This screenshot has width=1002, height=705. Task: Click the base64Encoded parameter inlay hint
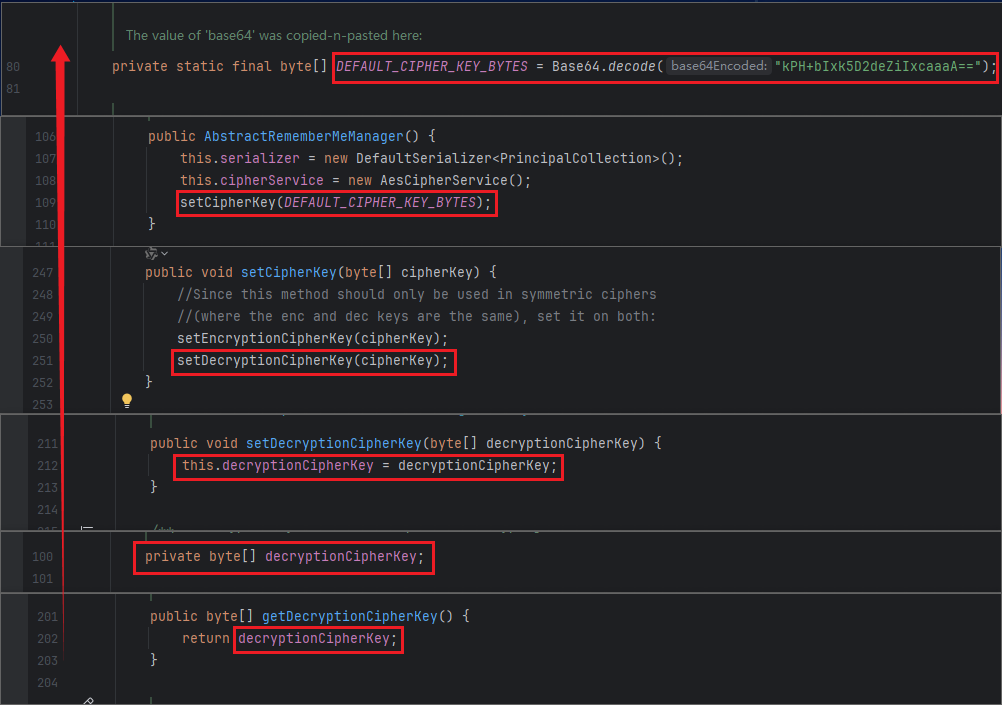tap(719, 66)
